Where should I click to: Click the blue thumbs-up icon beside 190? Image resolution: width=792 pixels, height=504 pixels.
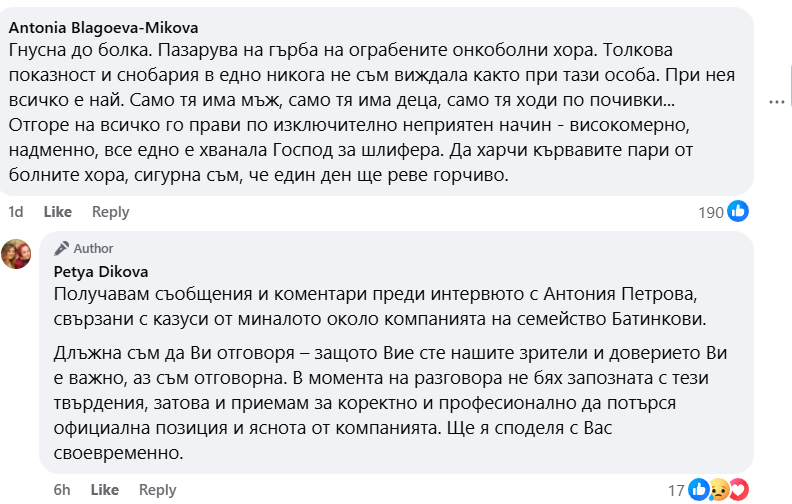click(738, 211)
